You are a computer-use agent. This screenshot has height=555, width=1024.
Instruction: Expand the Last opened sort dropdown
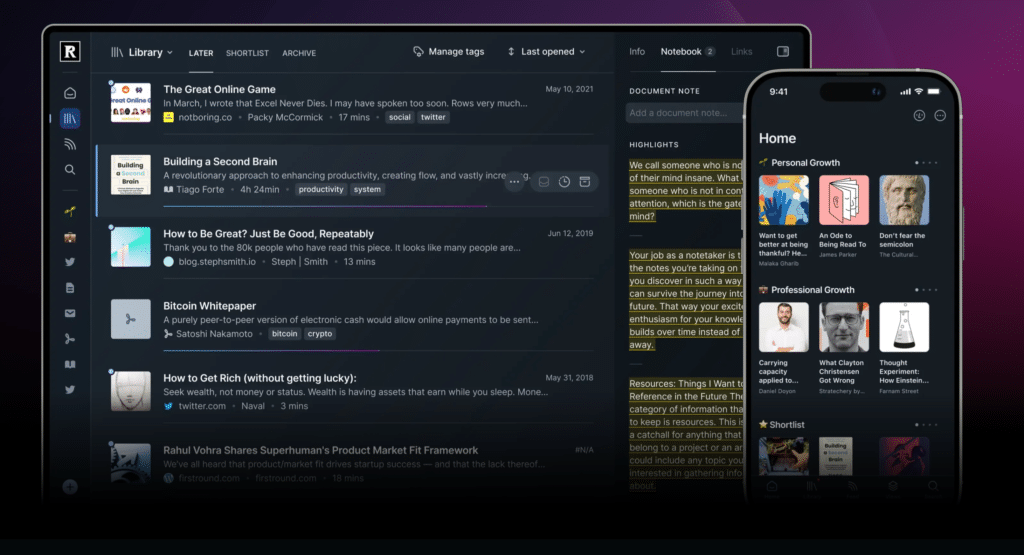[x=546, y=52]
